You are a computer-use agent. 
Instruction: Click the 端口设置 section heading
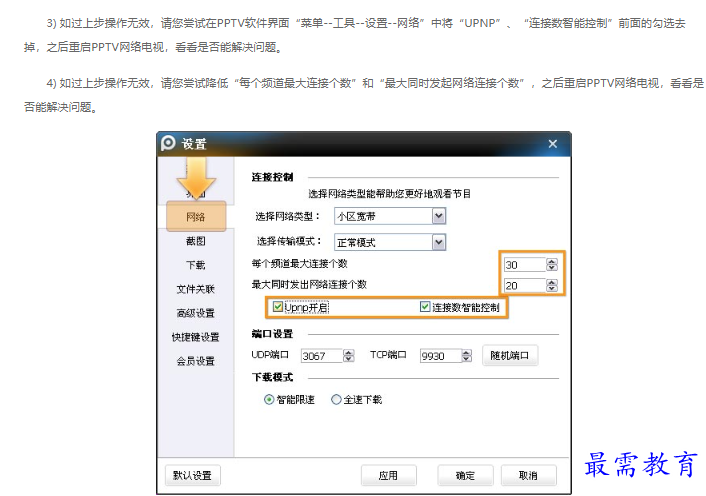[x=272, y=334]
